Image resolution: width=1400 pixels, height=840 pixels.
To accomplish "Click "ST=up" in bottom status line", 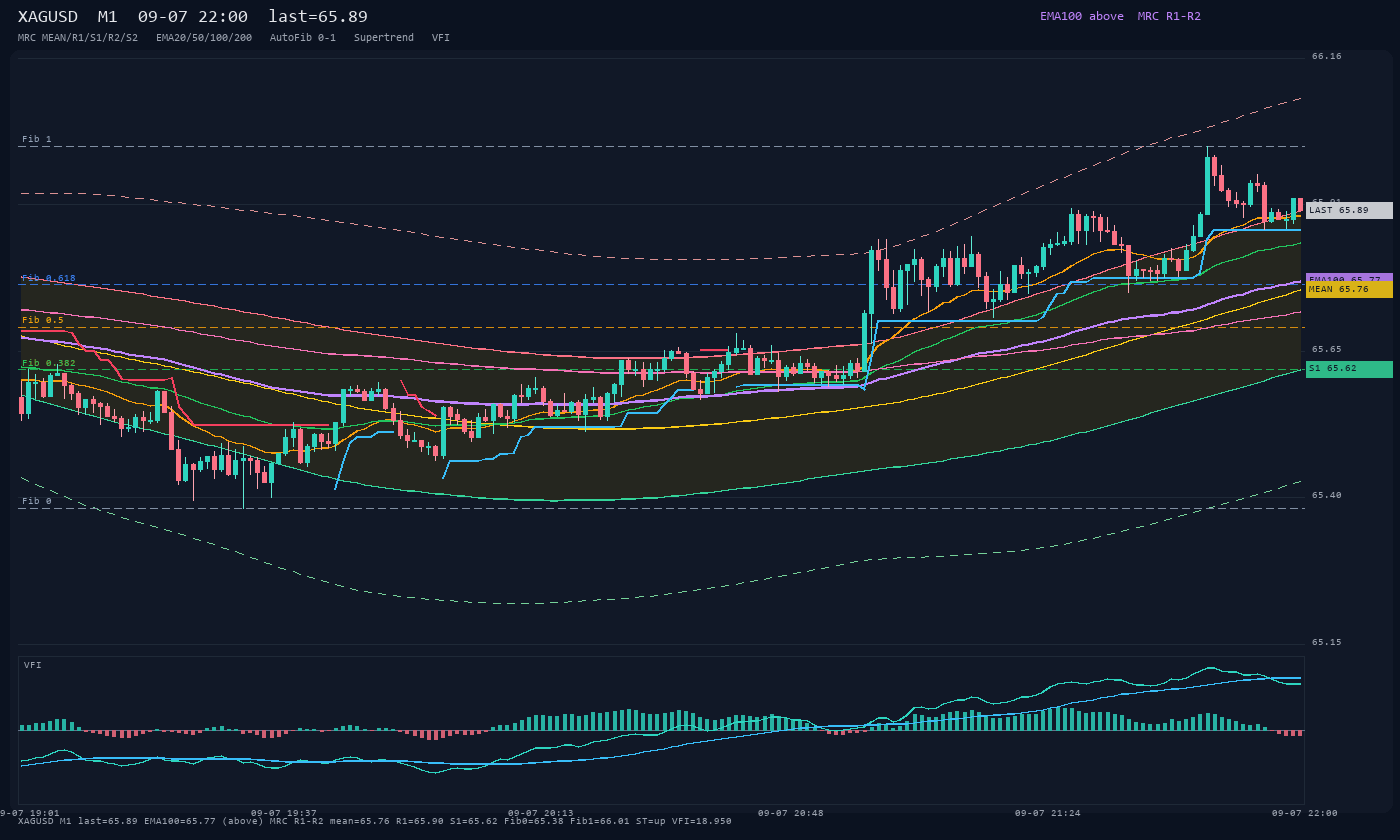I will [x=651, y=821].
